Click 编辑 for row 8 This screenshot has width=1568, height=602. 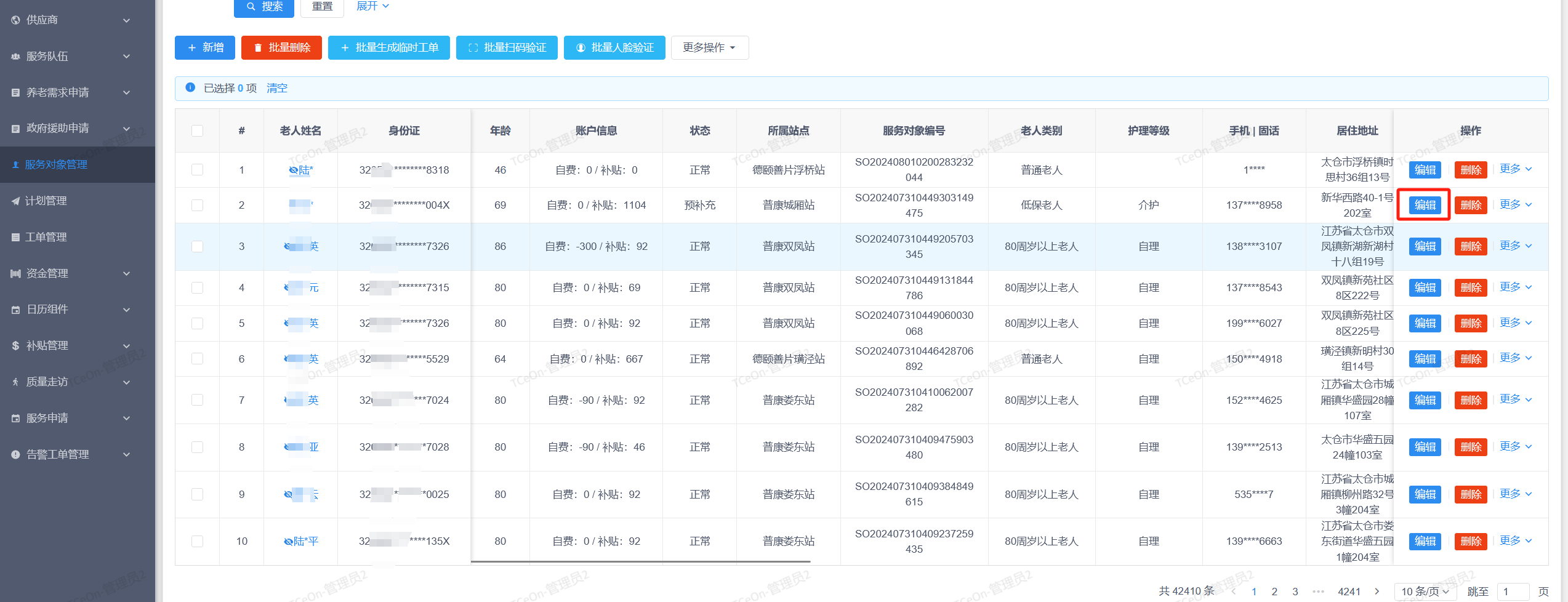click(1425, 447)
